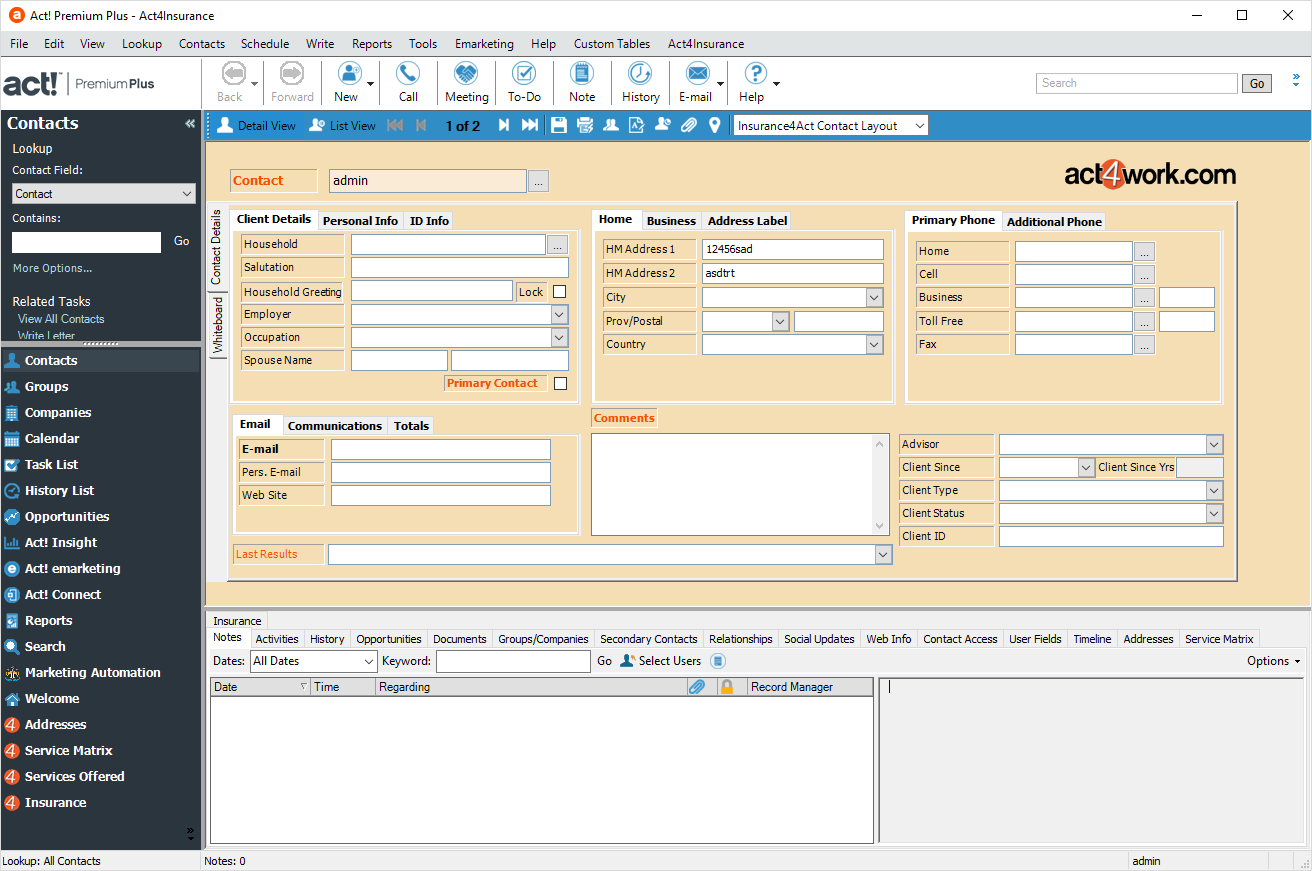This screenshot has width=1312, height=871.
Task: Open the Client Type dropdown
Action: pos(1214,490)
